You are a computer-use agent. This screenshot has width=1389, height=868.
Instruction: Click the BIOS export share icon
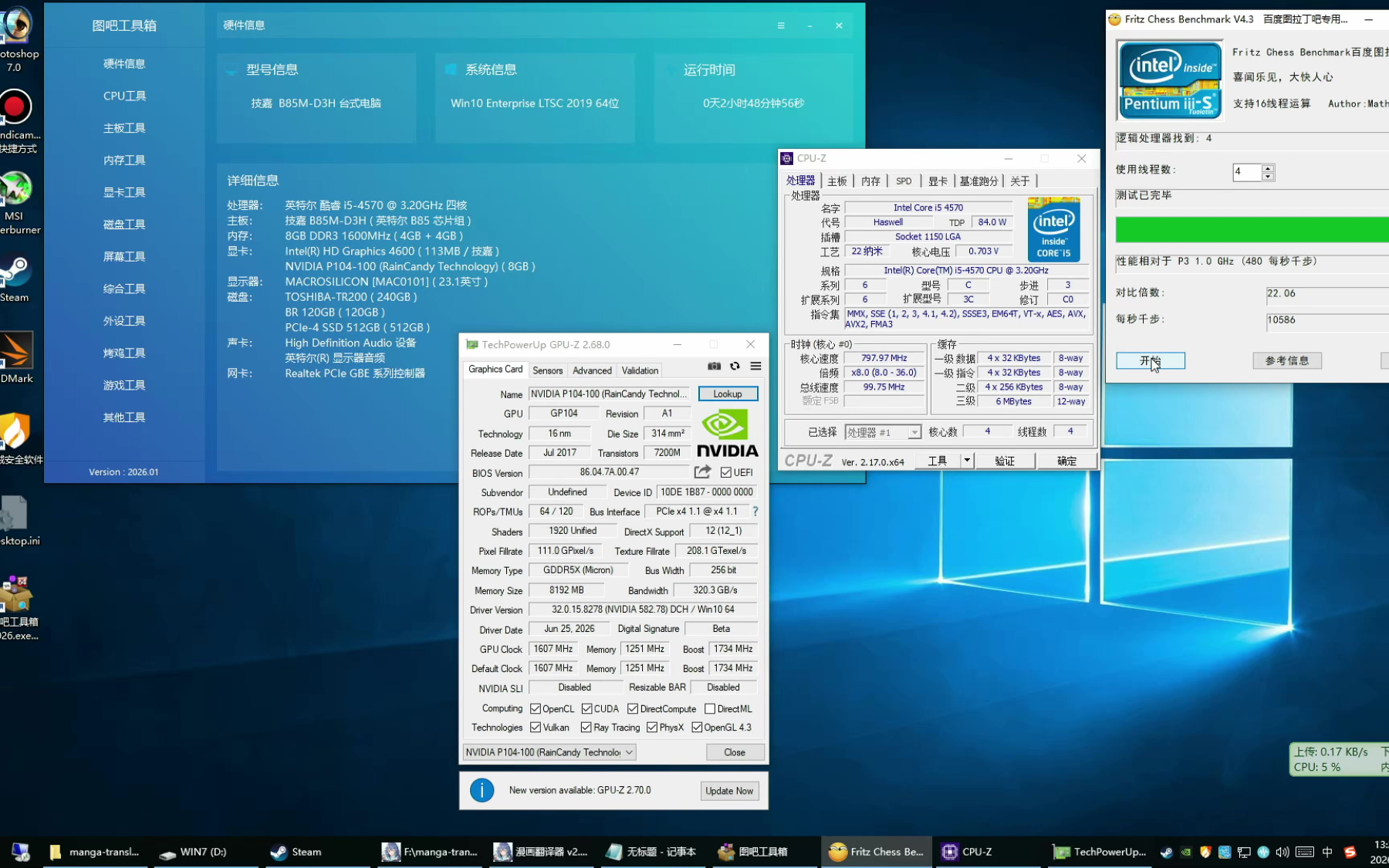pyautogui.click(x=702, y=472)
